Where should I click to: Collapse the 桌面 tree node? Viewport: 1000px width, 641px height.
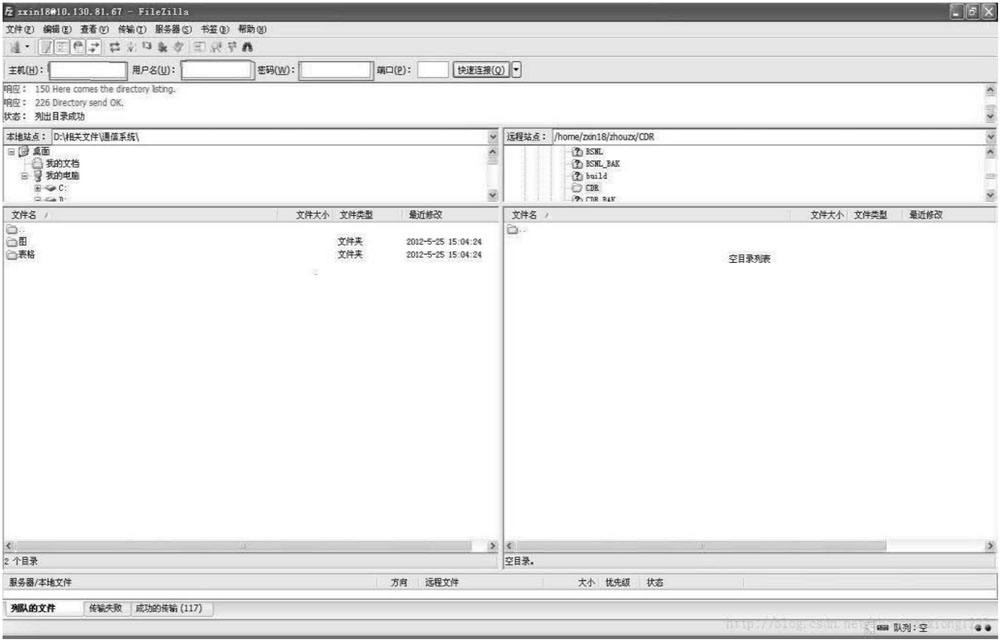point(11,152)
